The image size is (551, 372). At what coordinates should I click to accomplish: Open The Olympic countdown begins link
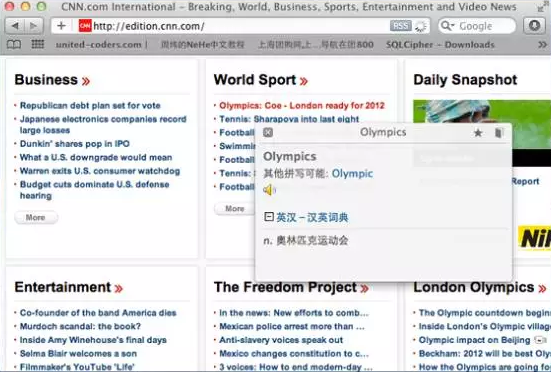click(x=485, y=313)
